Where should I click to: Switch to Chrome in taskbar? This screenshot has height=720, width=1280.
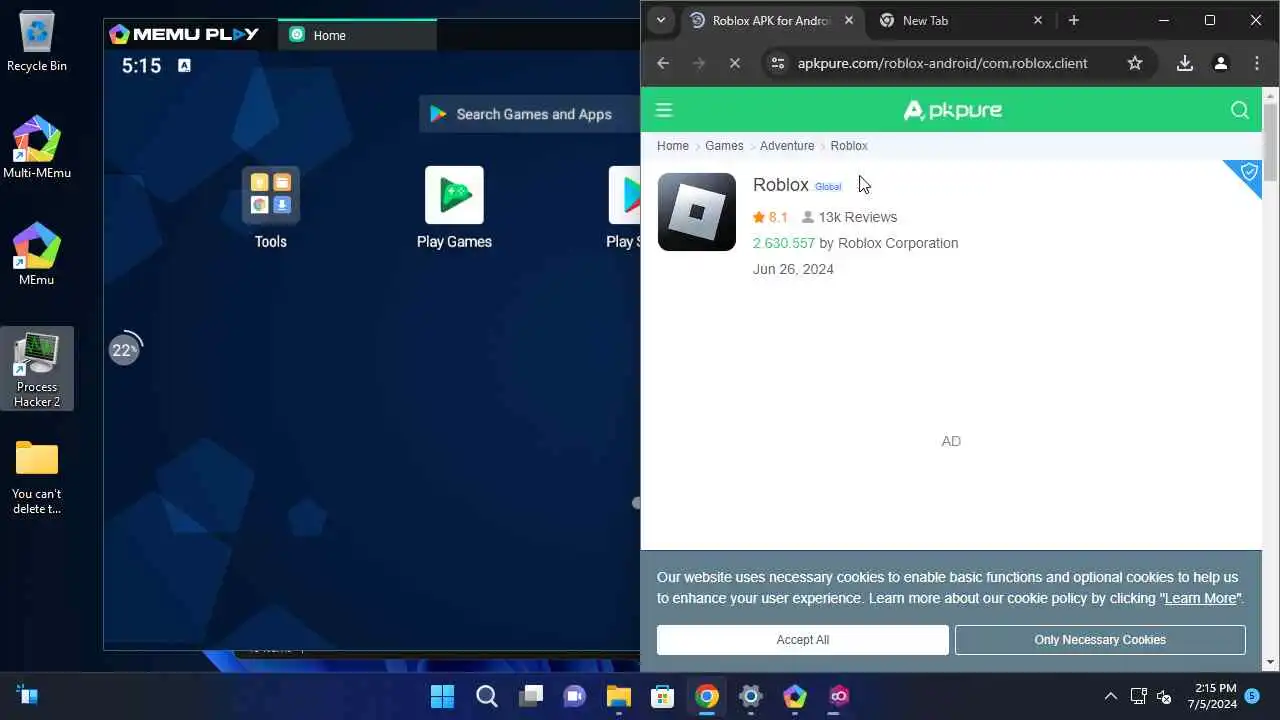tap(707, 696)
